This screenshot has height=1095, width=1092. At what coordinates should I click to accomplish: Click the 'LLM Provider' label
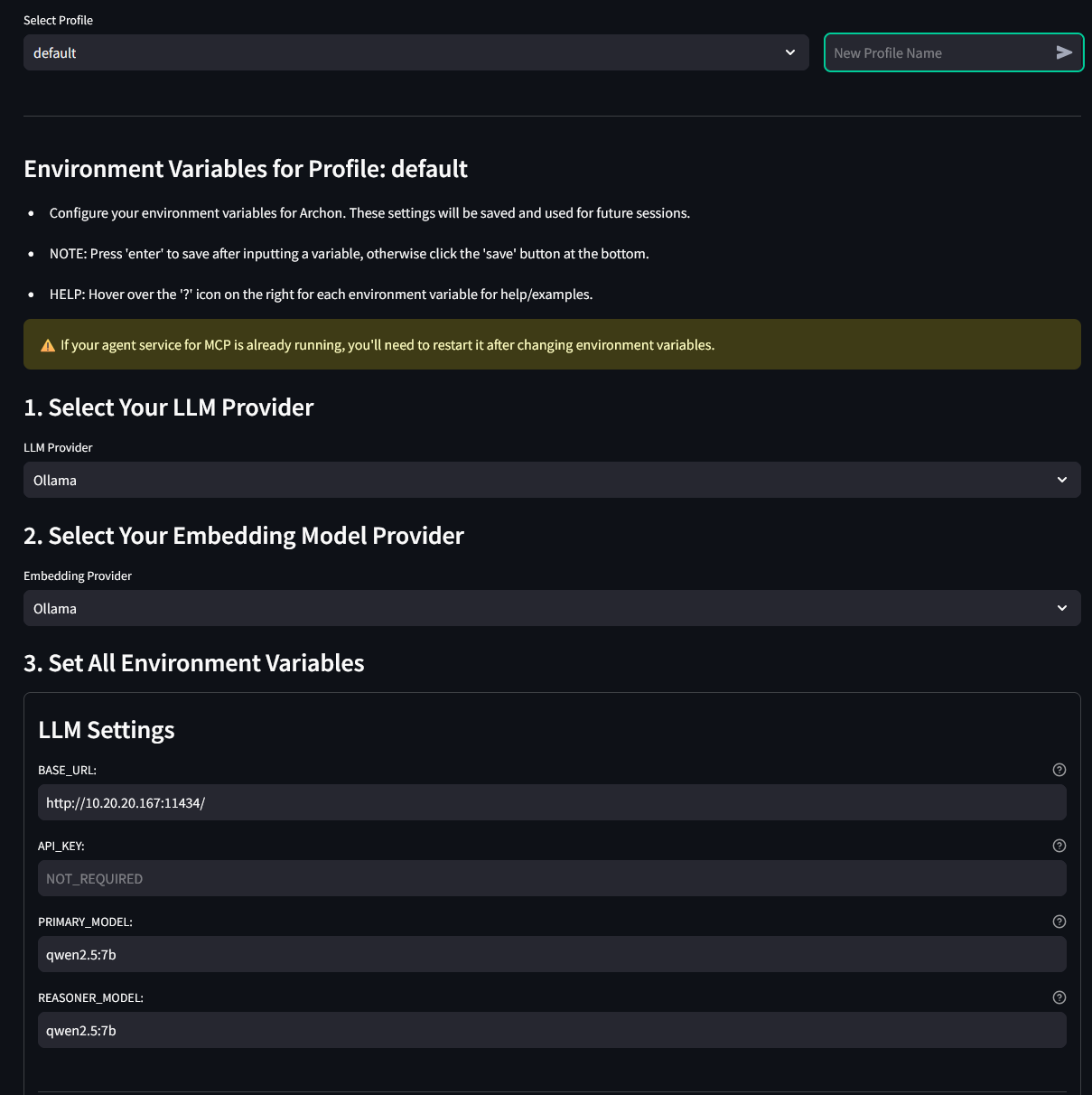coord(58,447)
